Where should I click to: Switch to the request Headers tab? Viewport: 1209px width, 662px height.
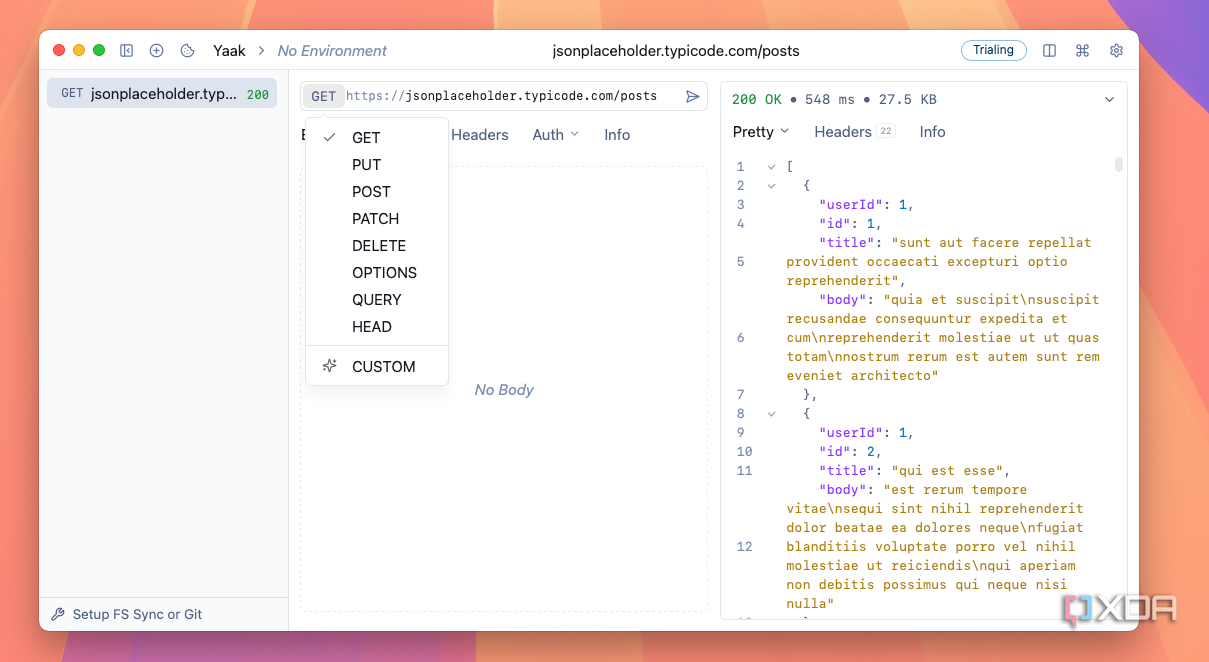[480, 134]
